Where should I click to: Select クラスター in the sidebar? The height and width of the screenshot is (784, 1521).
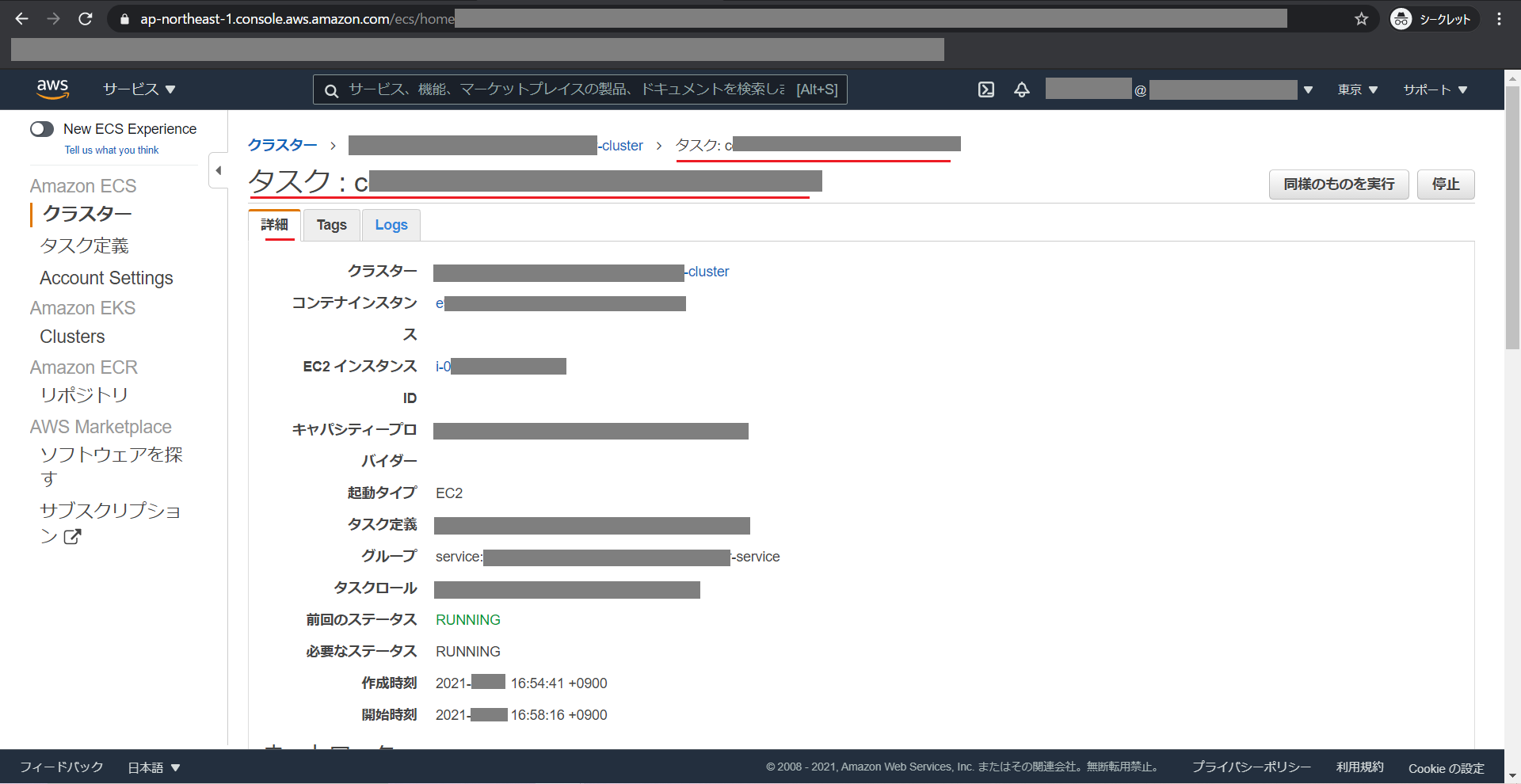tap(87, 214)
